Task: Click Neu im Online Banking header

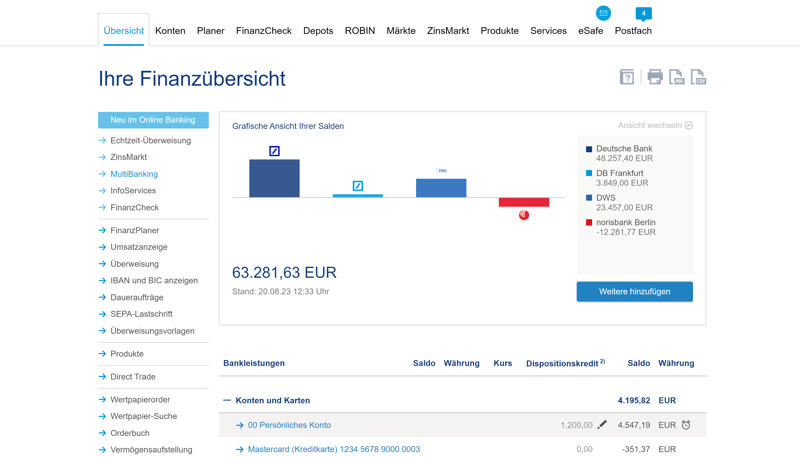Action: (153, 120)
